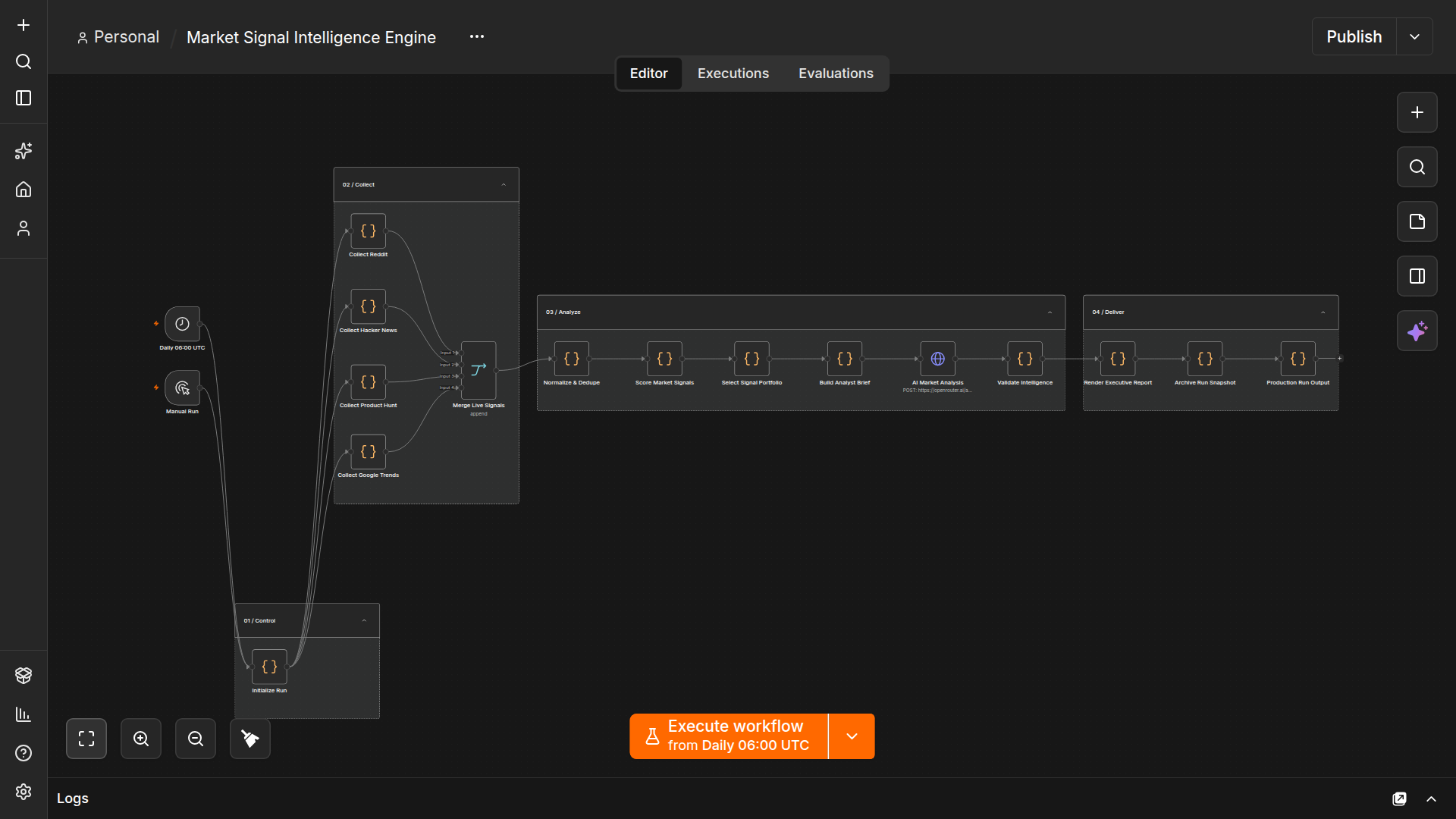1456x819 pixels.
Task: Open the Publish dropdown arrow
Action: click(1414, 36)
